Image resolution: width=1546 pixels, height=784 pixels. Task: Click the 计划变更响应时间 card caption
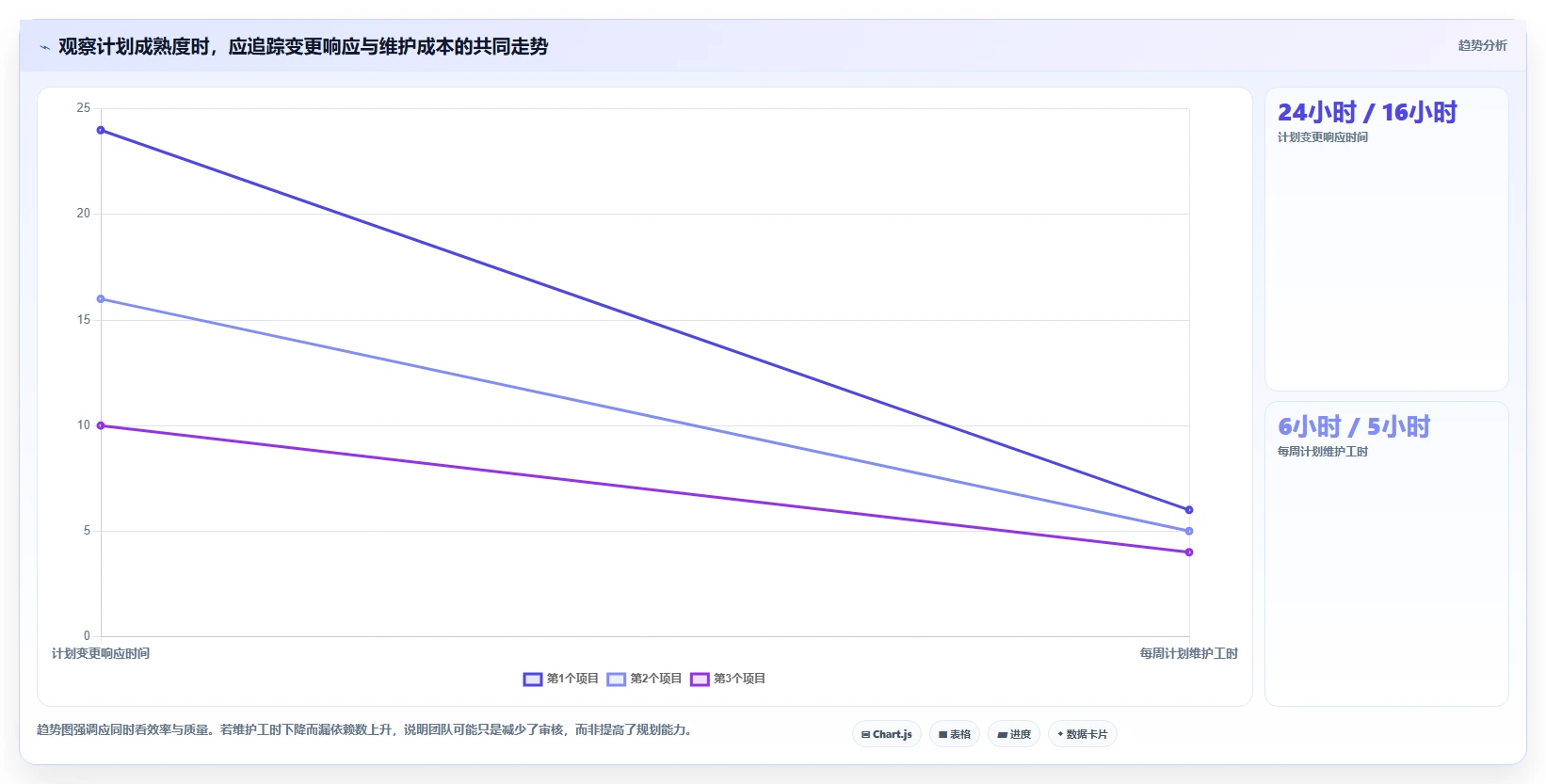click(1323, 137)
